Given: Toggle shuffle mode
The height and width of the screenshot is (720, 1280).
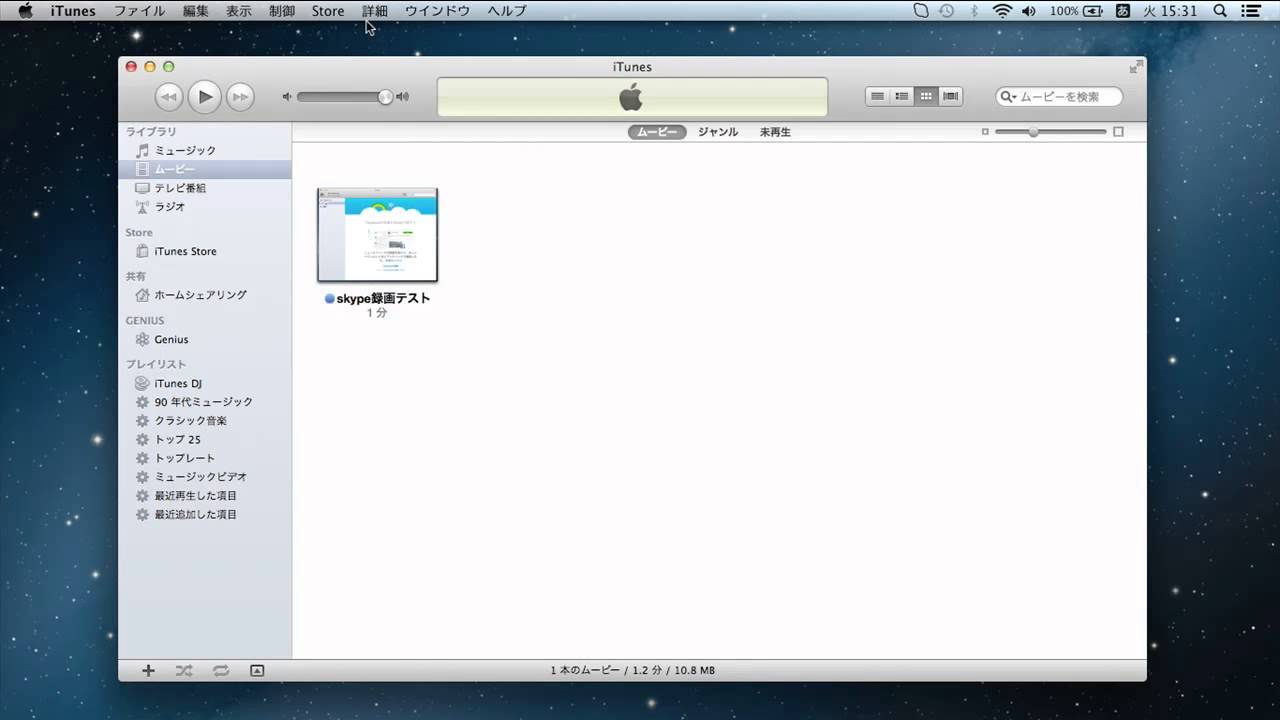Looking at the screenshot, I should (x=184, y=671).
